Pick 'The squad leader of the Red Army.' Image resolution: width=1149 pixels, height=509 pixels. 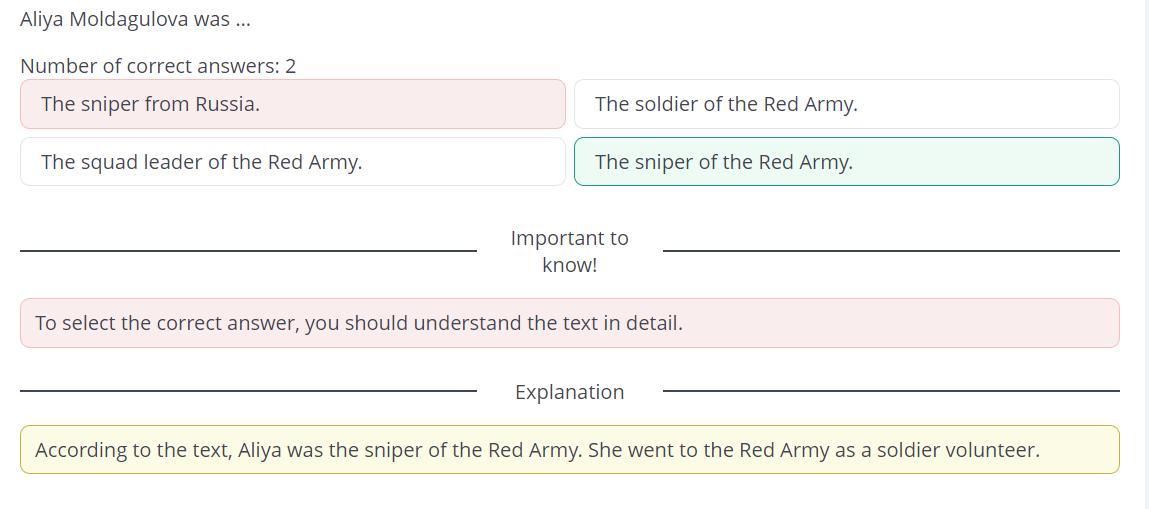coord(292,162)
